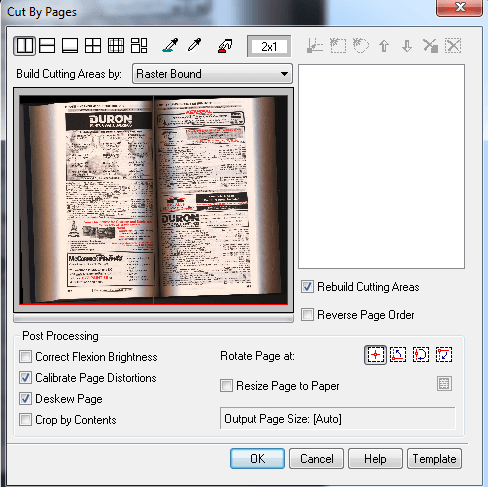Select the single page layout icon
Viewport: 488px width, 487px height.
[70, 46]
